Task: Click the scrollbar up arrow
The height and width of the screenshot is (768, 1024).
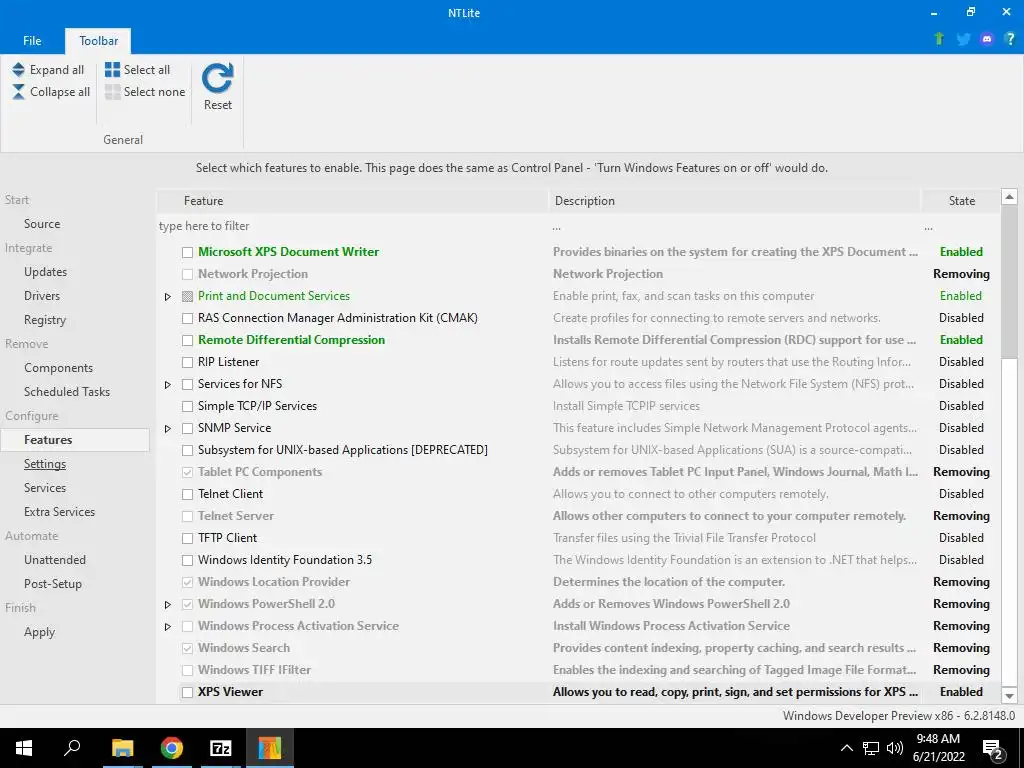Action: point(1009,197)
